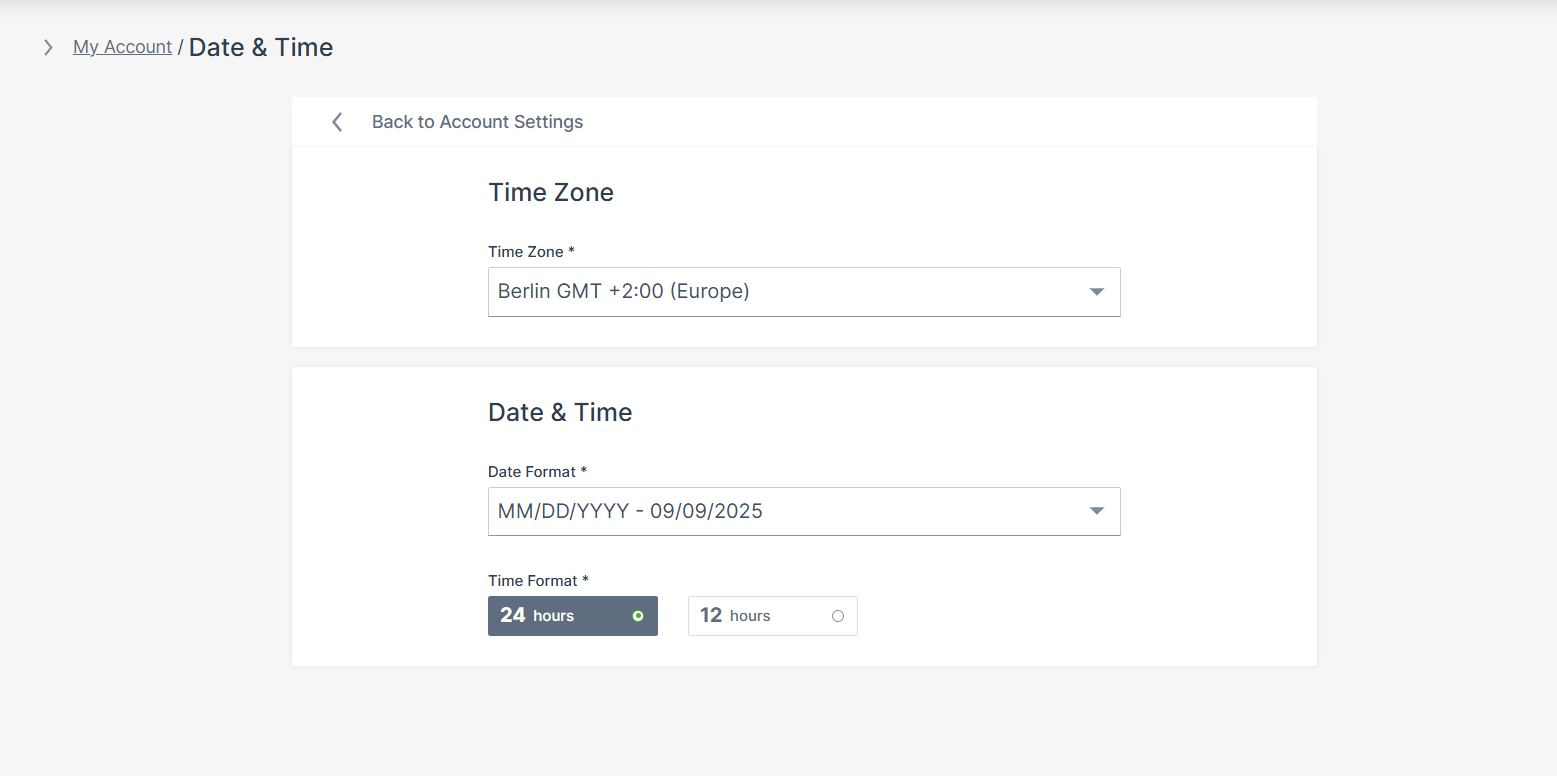Viewport: 1557px width, 776px height.
Task: Expand the sidebar with the top-left chevron
Action: [x=48, y=47]
